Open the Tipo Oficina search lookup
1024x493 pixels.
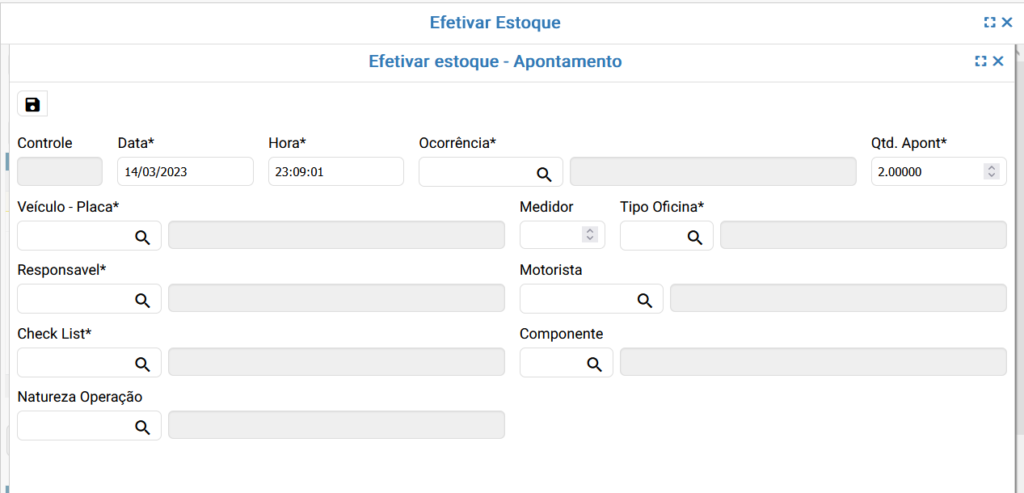[x=694, y=237]
